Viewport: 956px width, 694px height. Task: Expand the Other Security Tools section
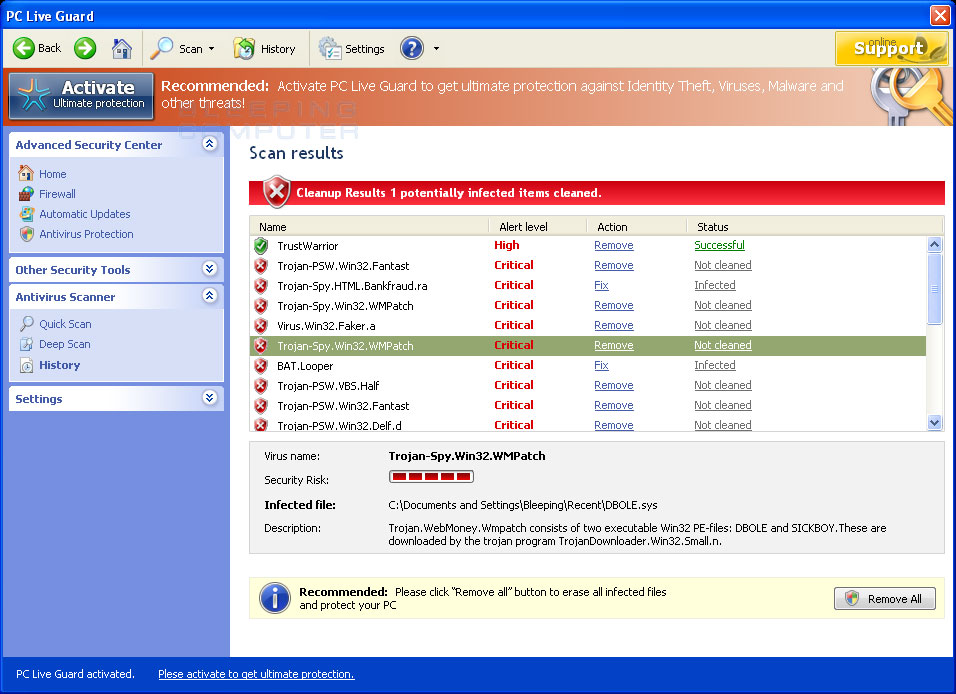[x=210, y=269]
